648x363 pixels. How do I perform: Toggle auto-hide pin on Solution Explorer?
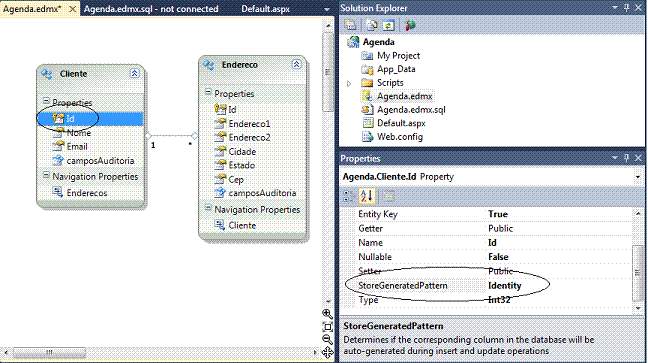click(x=627, y=7)
